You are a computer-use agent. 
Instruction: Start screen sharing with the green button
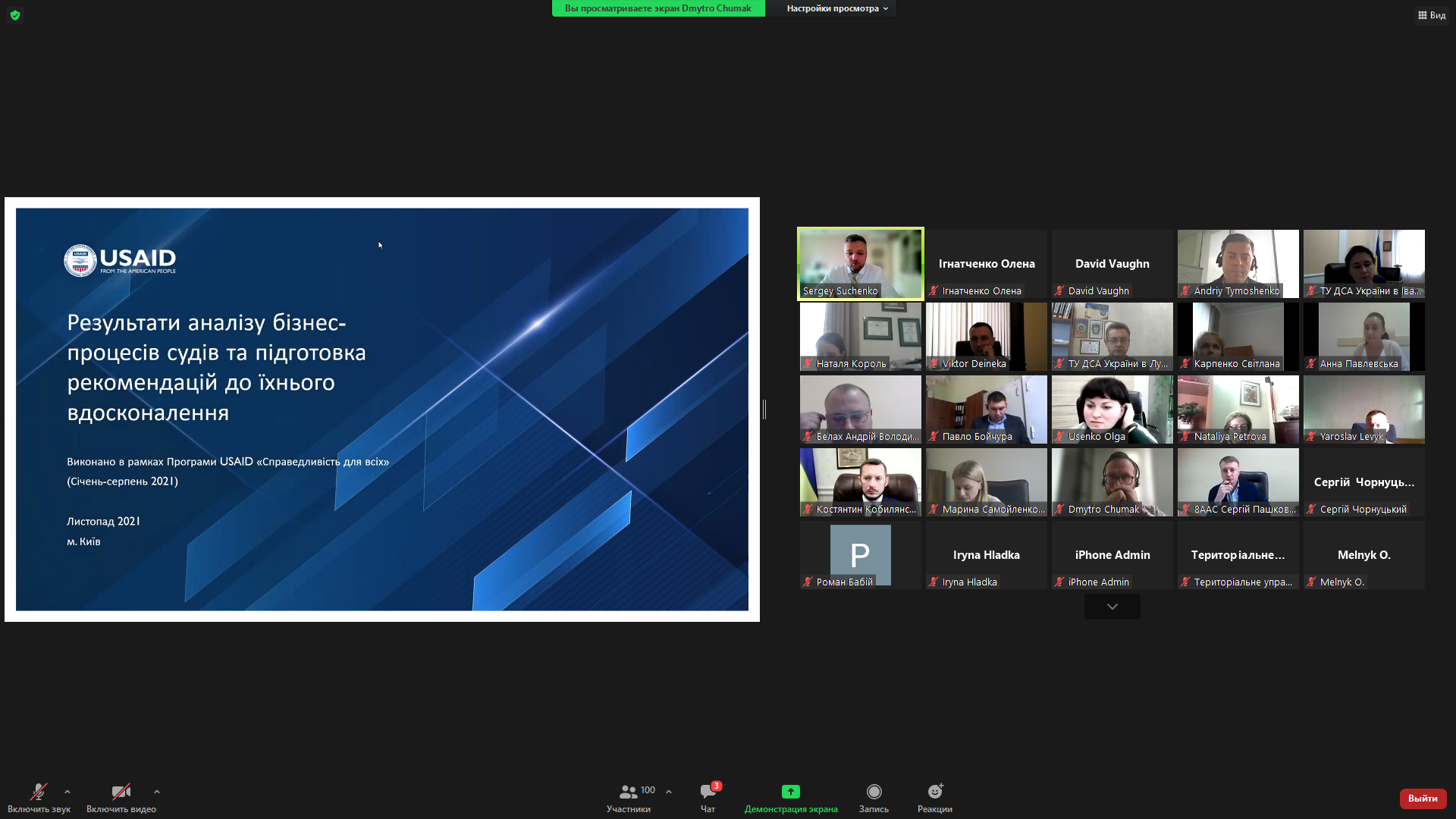[790, 792]
